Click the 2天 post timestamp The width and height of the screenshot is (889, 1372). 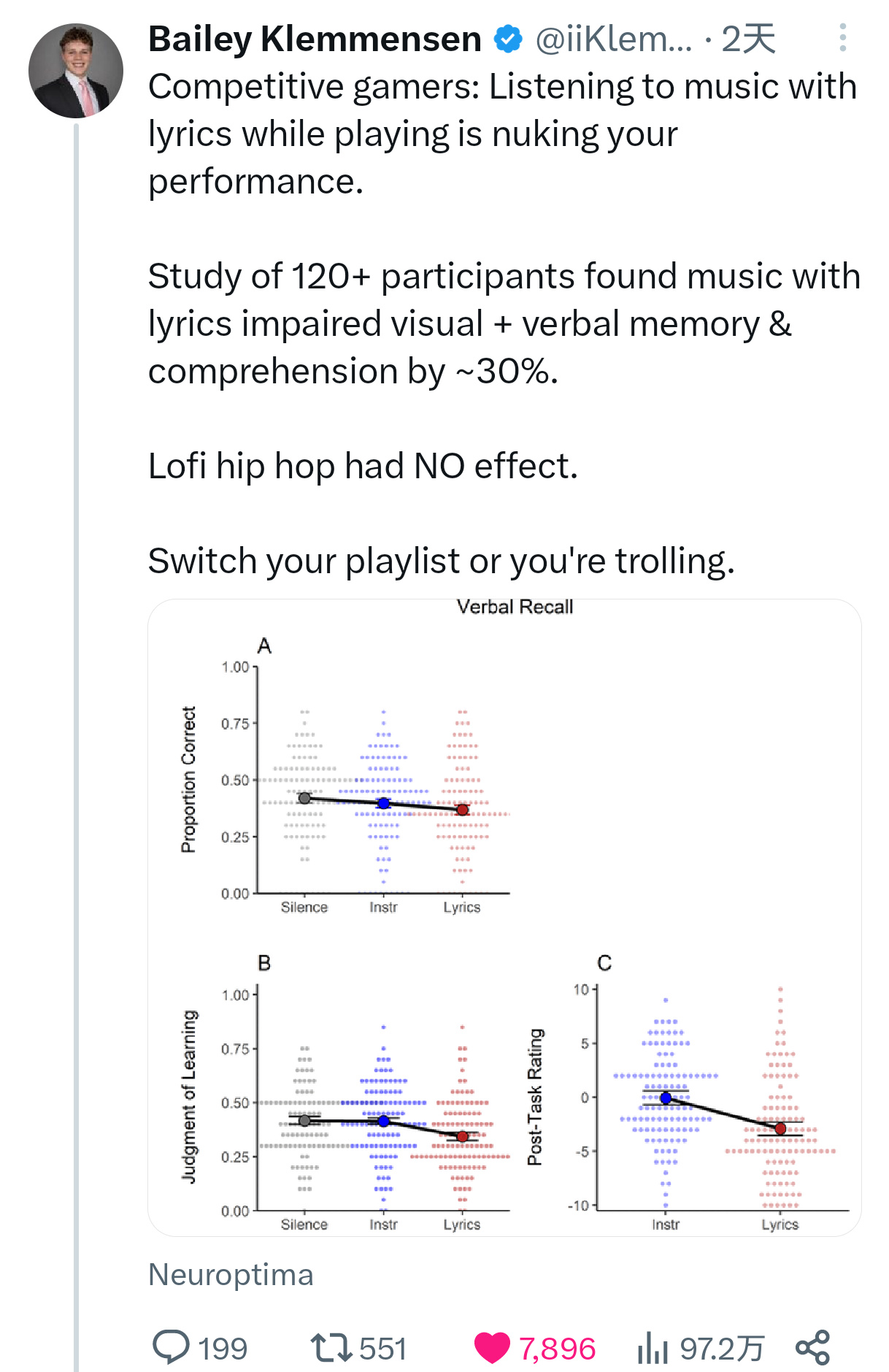[748, 39]
